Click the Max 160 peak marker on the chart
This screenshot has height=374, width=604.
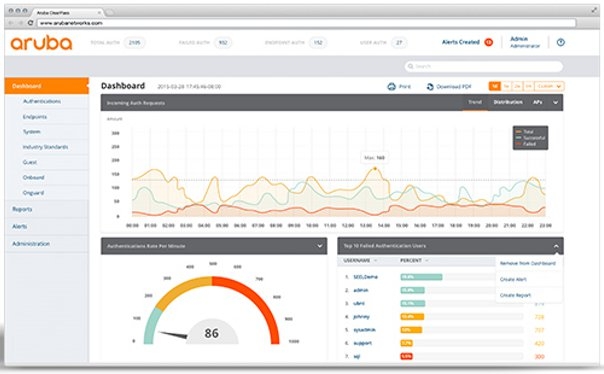pos(375,168)
